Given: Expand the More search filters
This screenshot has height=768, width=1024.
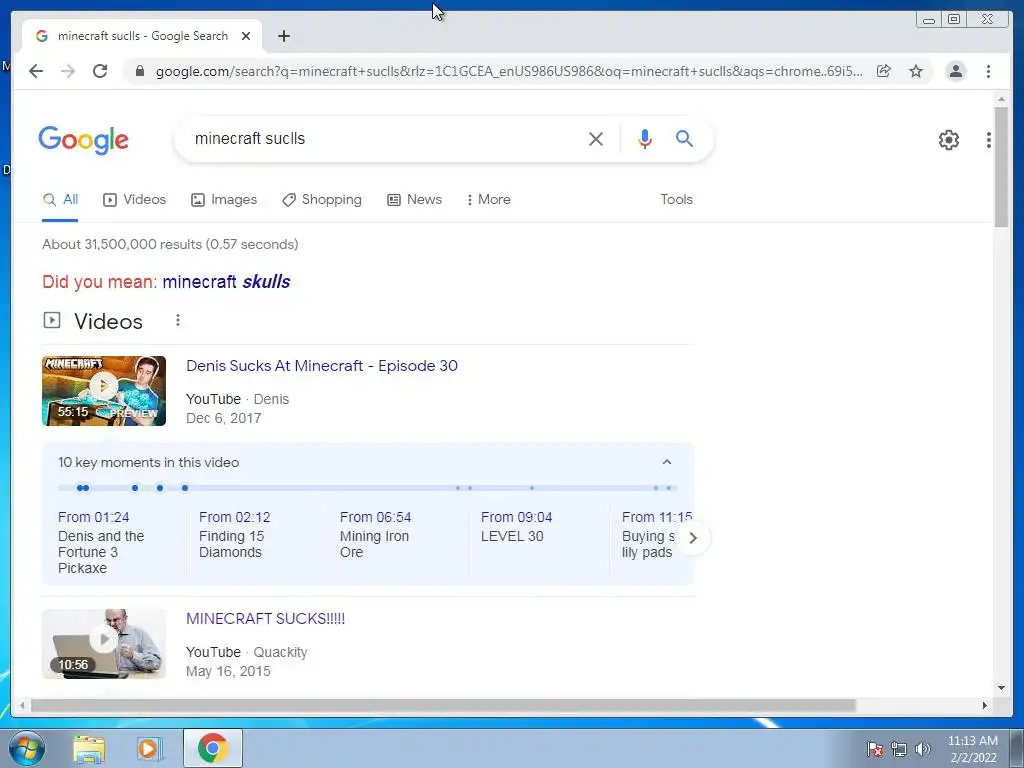Looking at the screenshot, I should (x=488, y=200).
